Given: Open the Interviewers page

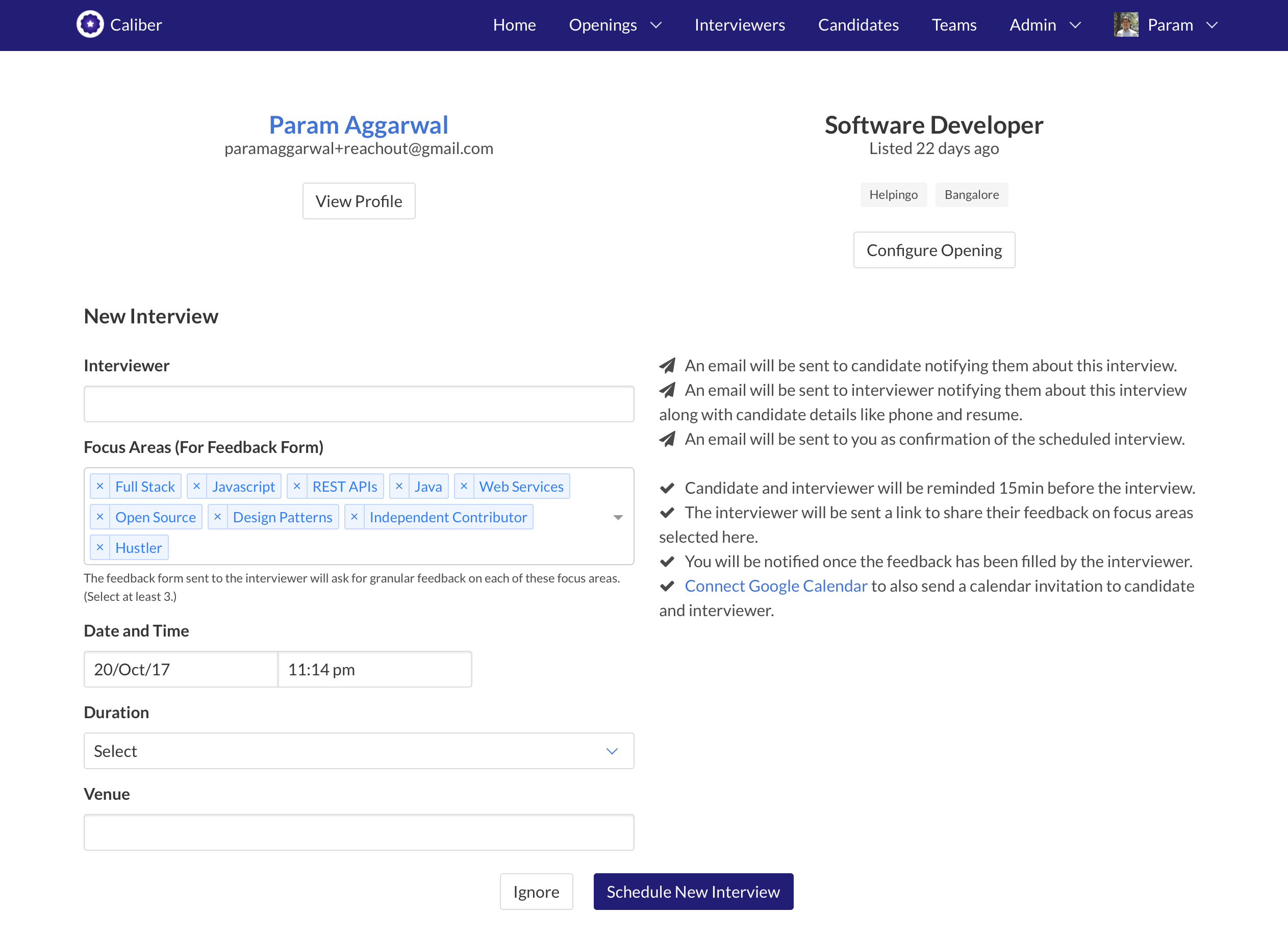Looking at the screenshot, I should (740, 25).
